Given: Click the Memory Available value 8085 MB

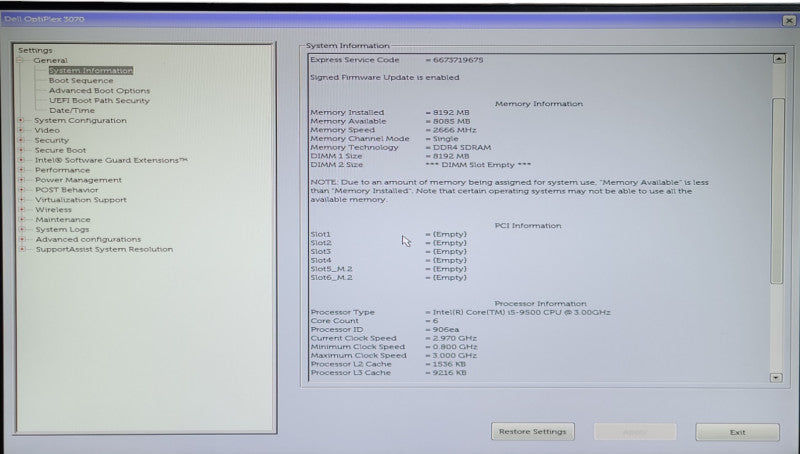Looking at the screenshot, I should 452,121.
